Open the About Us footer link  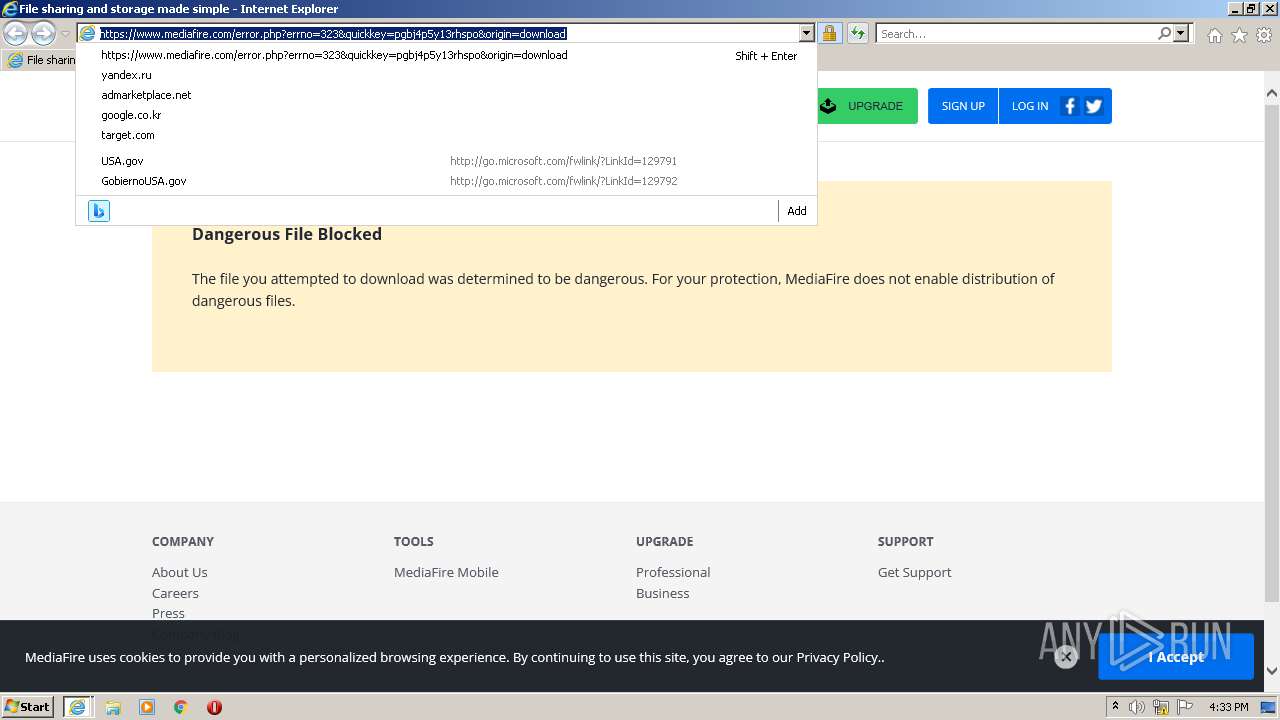(180, 572)
